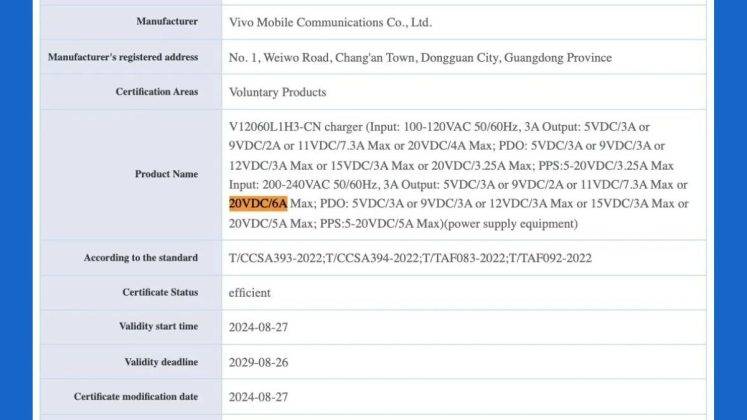This screenshot has width=747, height=420.
Task: Click the 'Validity start time' label
Action: coord(159,327)
